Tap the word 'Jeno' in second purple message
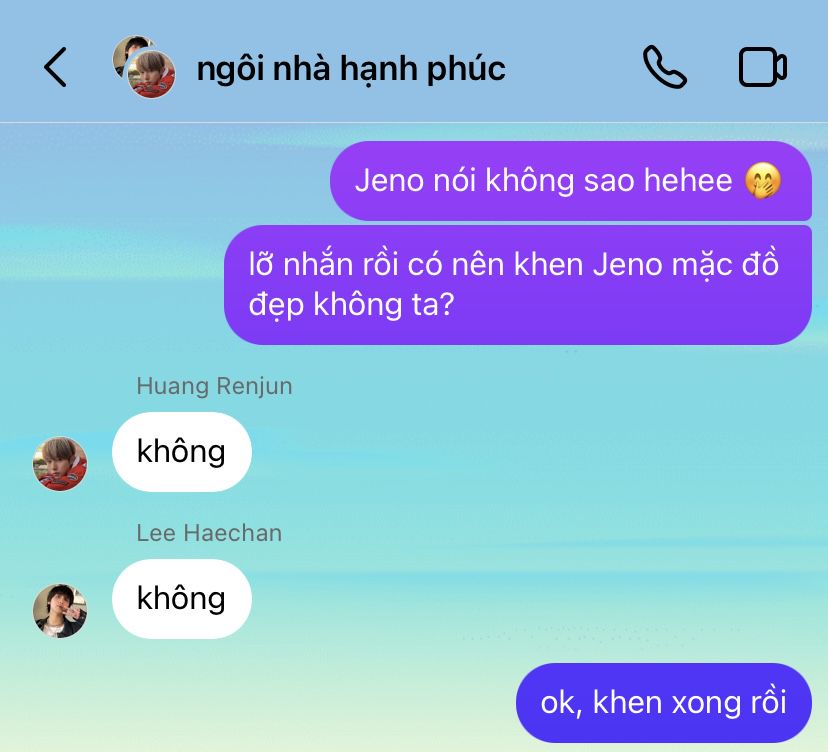This screenshot has width=828, height=752. (x=627, y=265)
